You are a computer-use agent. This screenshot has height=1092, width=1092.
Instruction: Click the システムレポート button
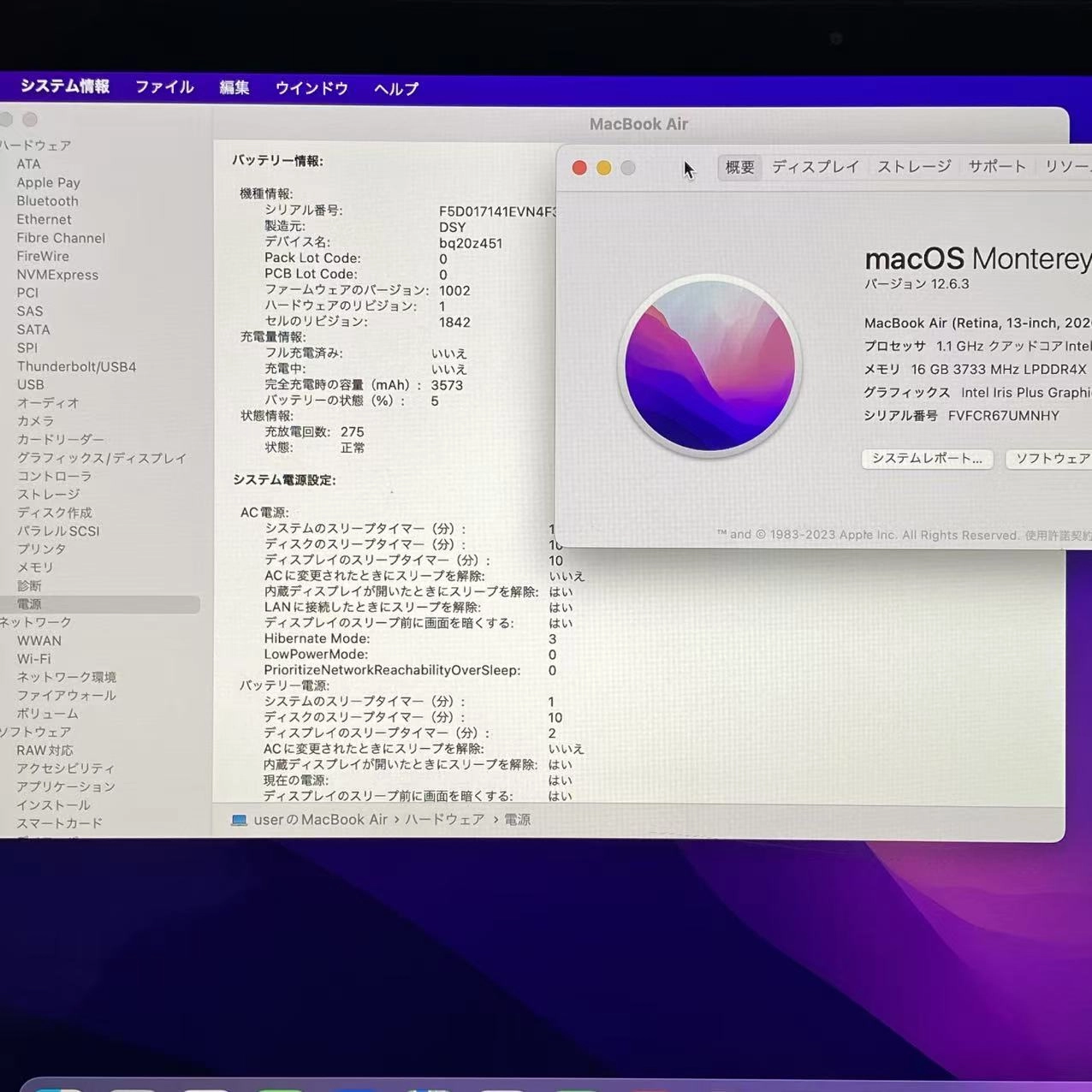(927, 459)
